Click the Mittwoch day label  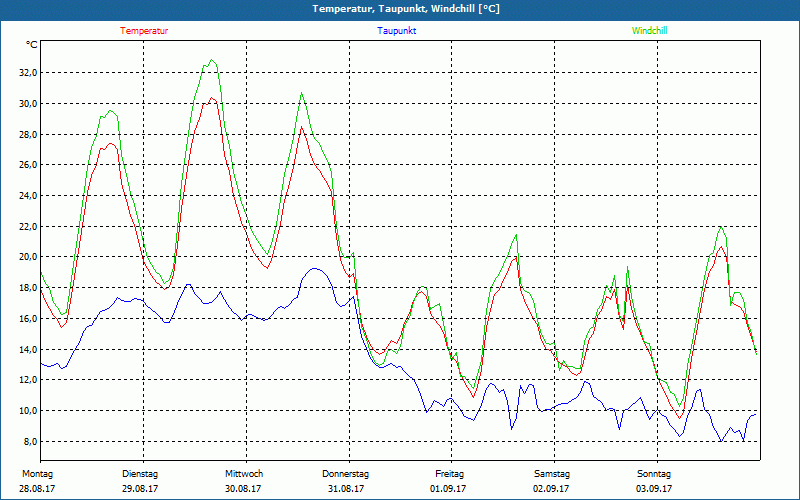coord(244,474)
